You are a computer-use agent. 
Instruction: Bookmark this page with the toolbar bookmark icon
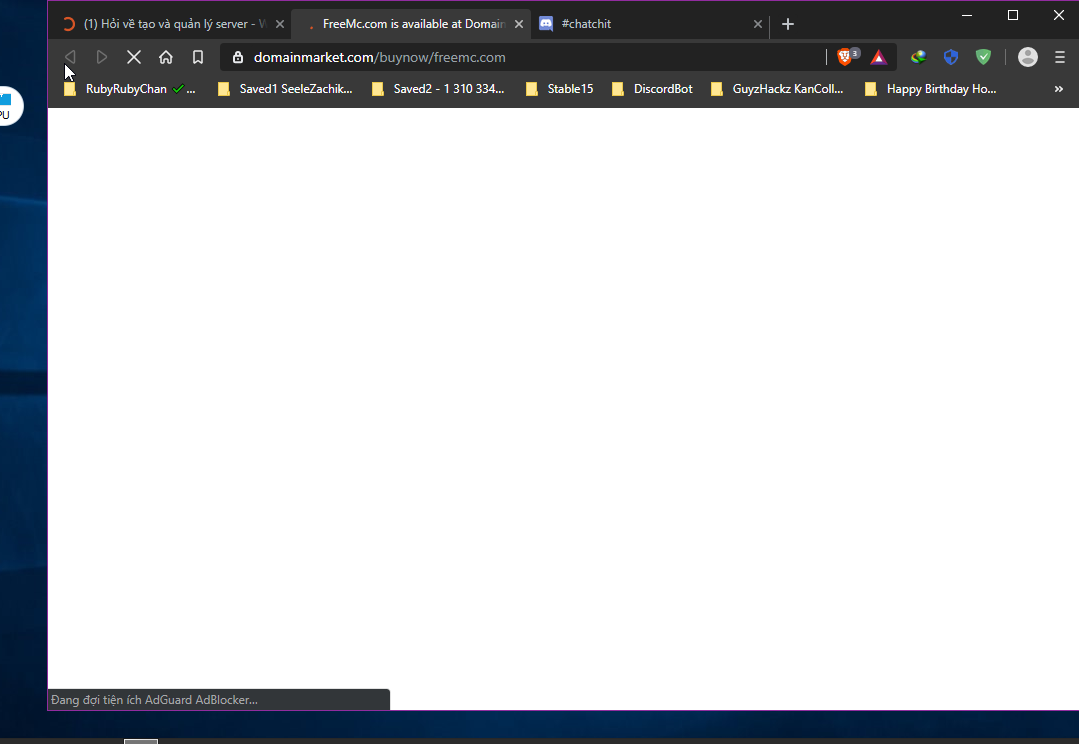pos(198,57)
